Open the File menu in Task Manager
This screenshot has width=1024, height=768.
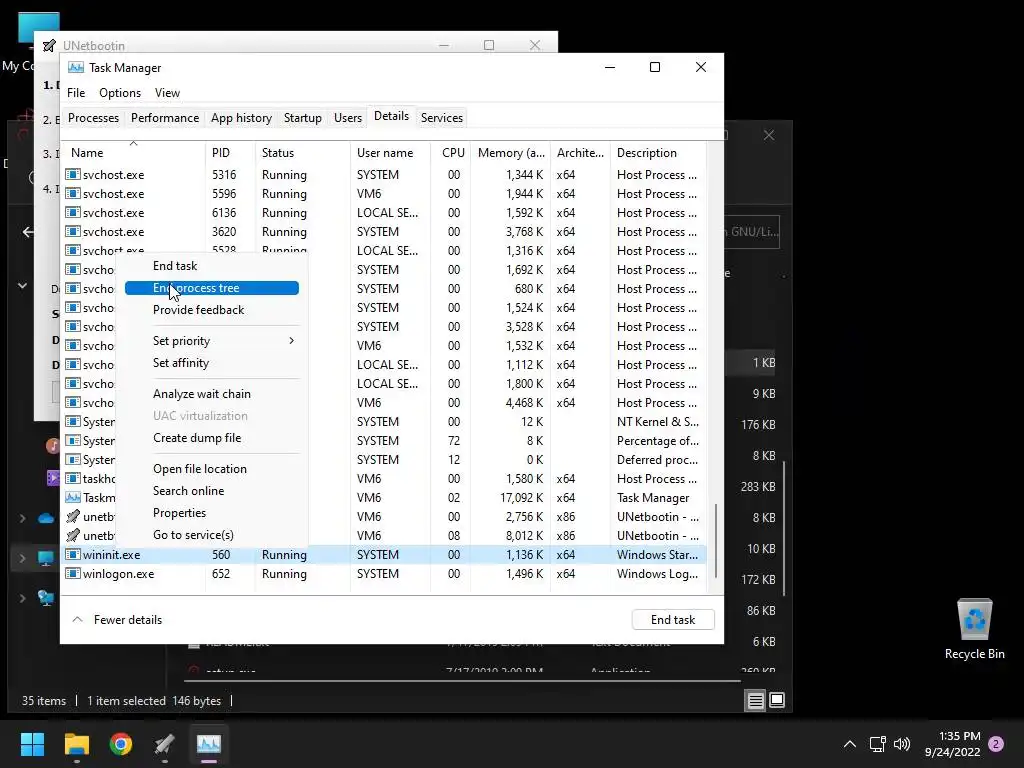(x=76, y=93)
